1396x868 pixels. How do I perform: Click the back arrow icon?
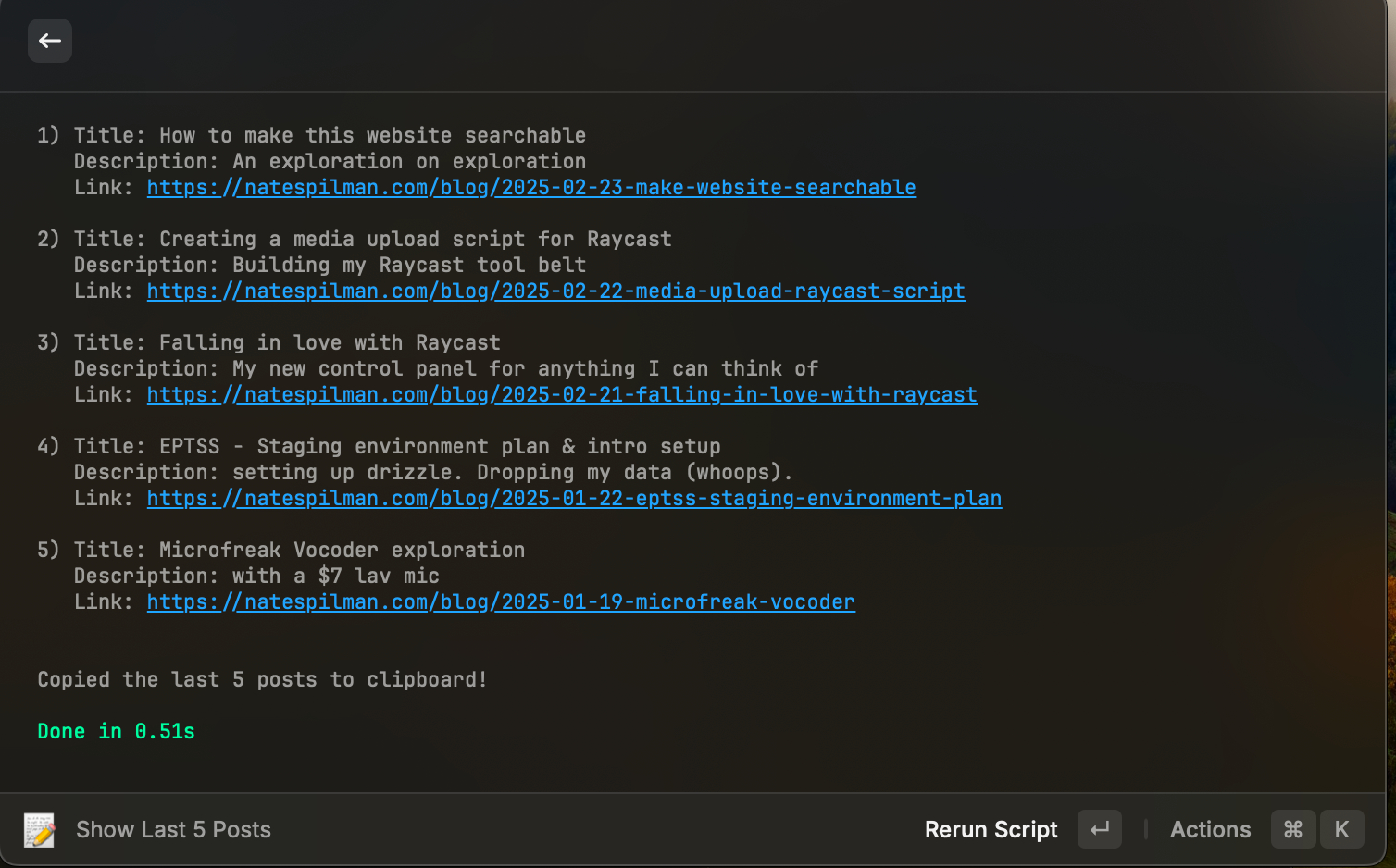pyautogui.click(x=50, y=41)
